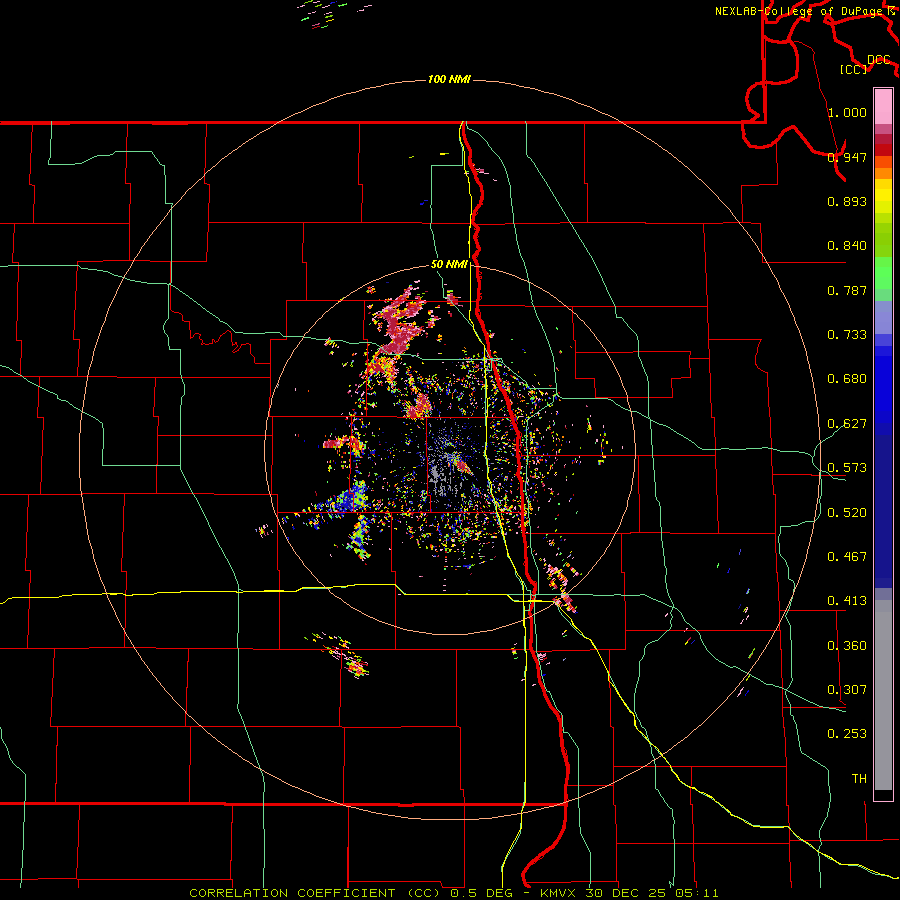The image size is (900, 900).
Task: Select the 0.947 scale value
Action: 847,157
